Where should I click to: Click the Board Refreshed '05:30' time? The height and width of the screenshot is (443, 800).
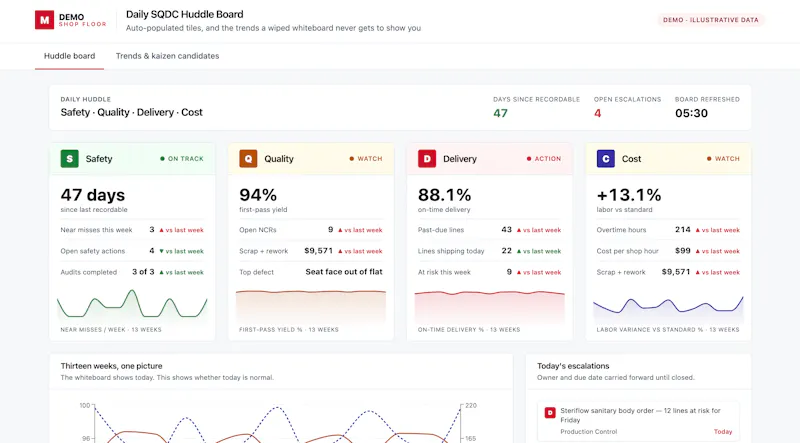pyautogui.click(x=691, y=113)
